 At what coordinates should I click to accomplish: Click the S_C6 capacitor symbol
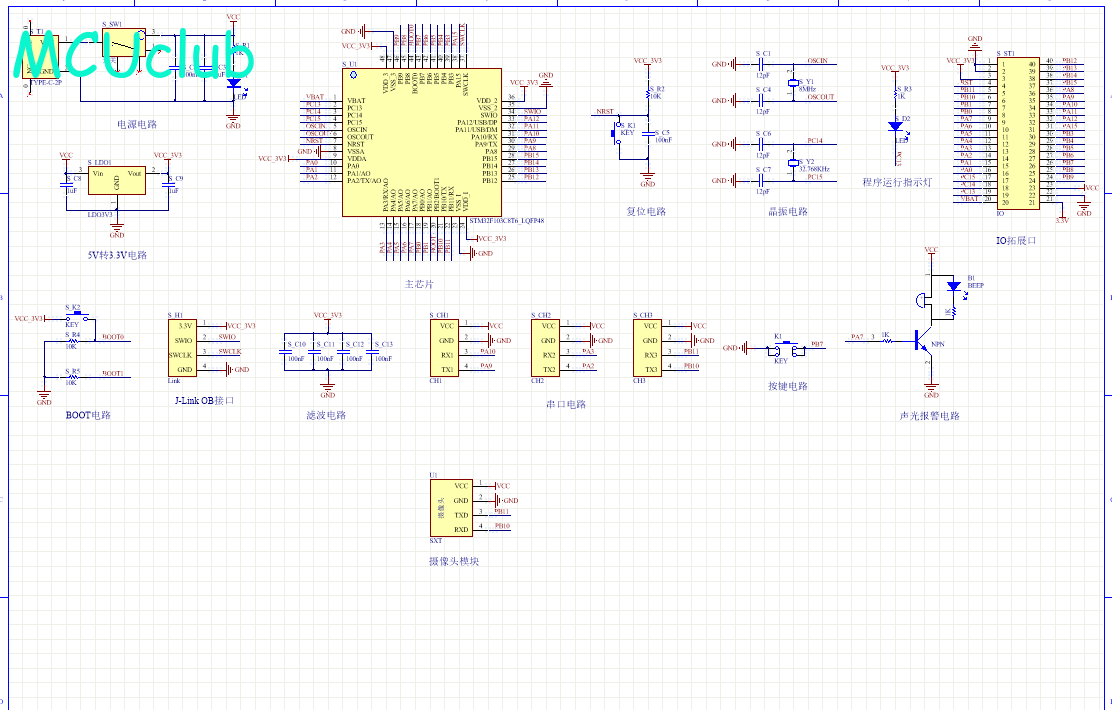[761, 144]
